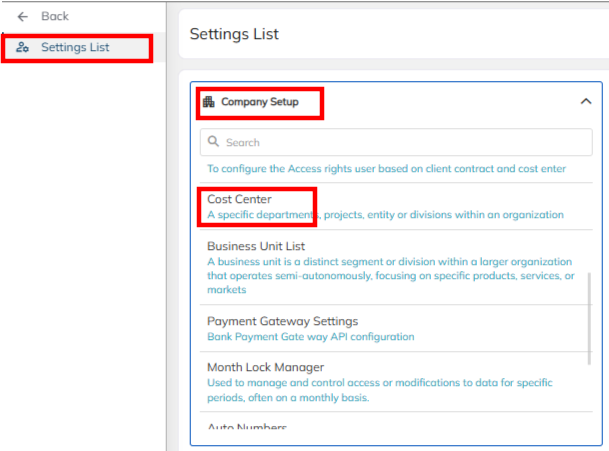
Task: Click the Company Setup header label
Action: point(260,102)
